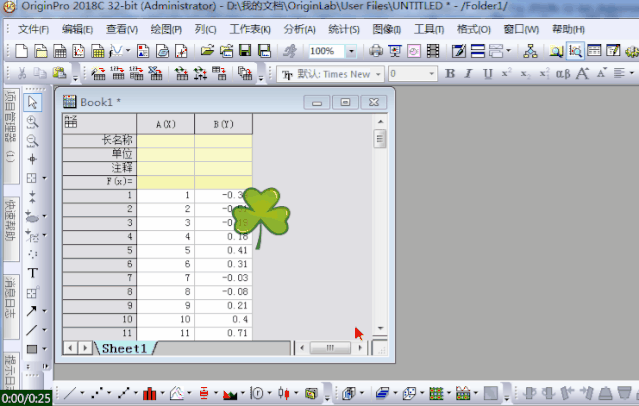Open the 绘图(P) menu
The width and height of the screenshot is (639, 406).
(165, 29)
